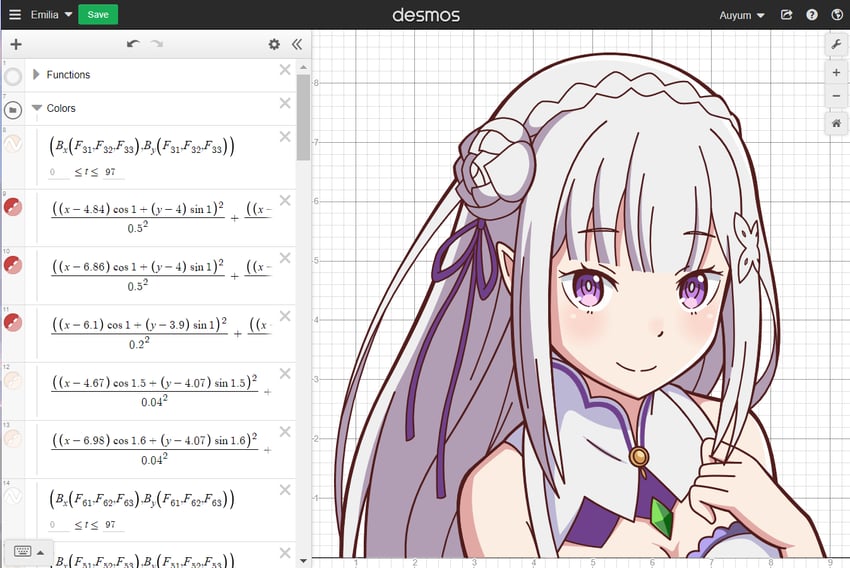Delete the x−6.86 ellipse expression
Image resolution: width=850 pixels, height=568 pixels.
tap(285, 258)
